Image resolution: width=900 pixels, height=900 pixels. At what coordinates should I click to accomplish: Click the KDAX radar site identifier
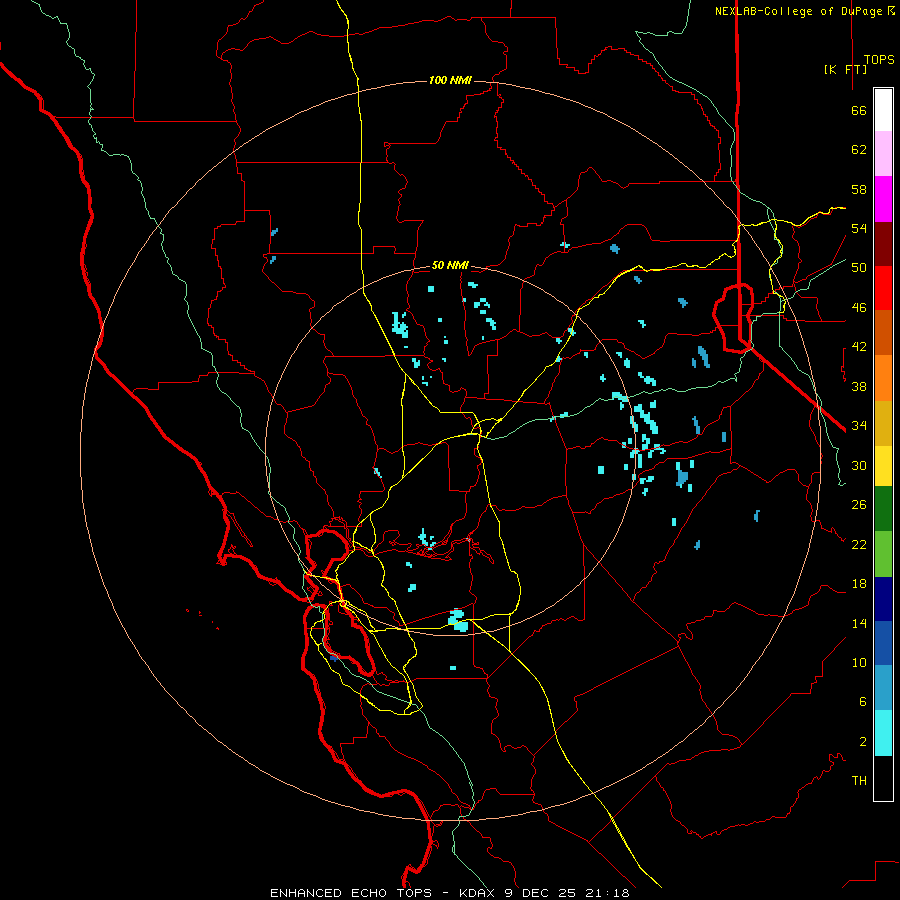[479, 893]
